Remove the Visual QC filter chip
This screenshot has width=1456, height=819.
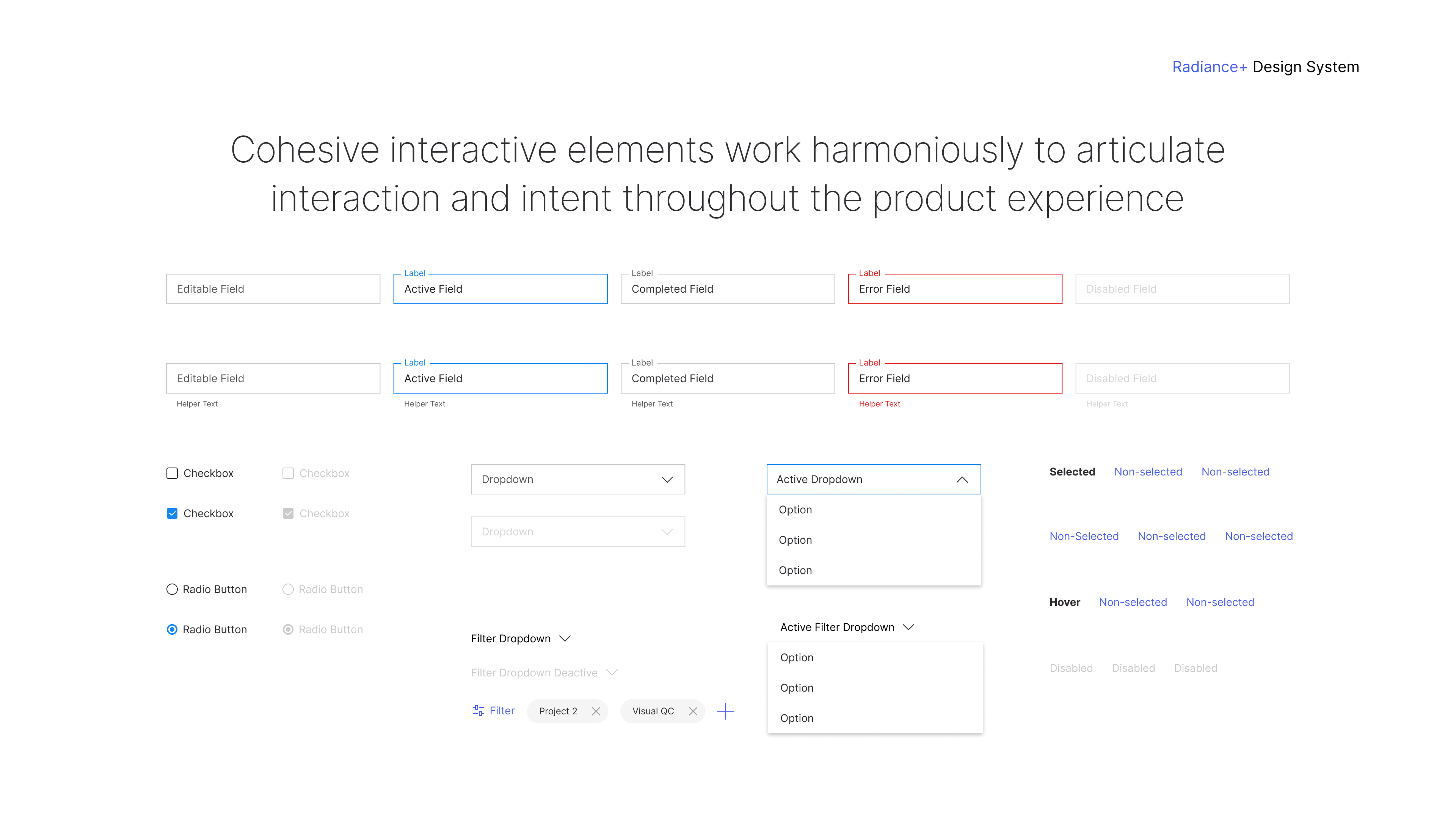click(693, 711)
